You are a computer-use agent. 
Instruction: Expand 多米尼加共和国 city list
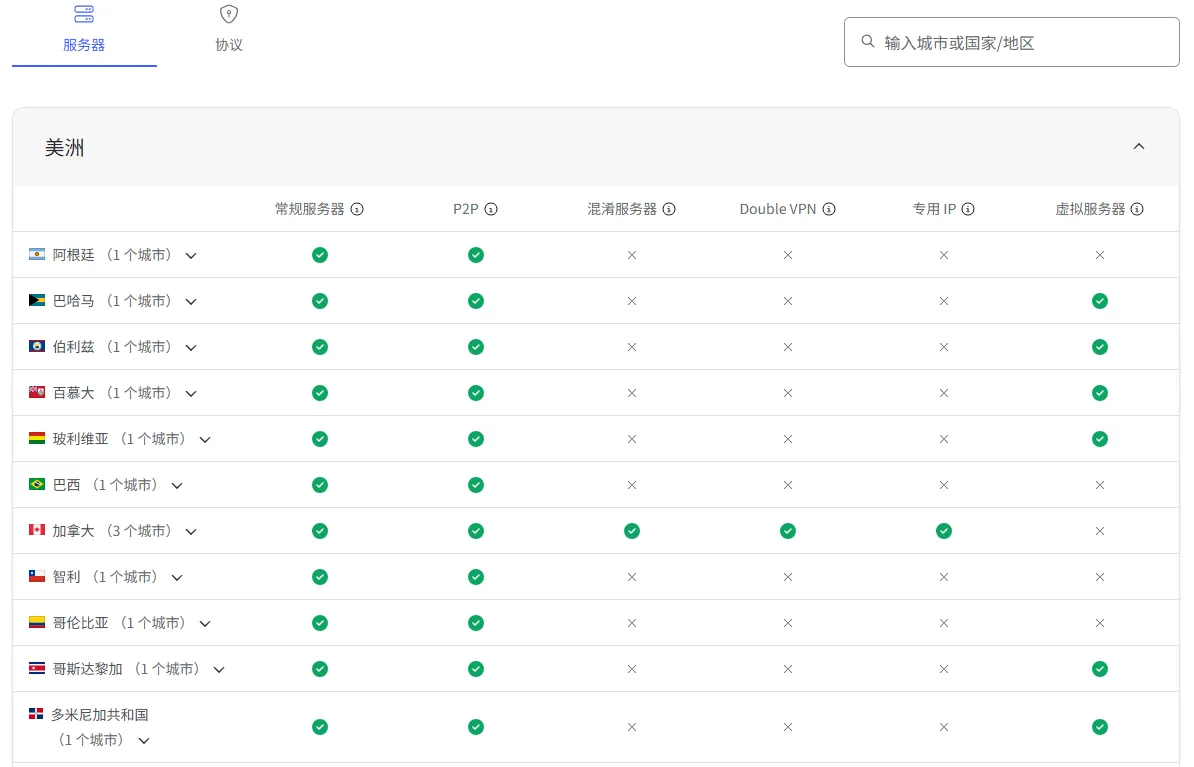coord(144,741)
